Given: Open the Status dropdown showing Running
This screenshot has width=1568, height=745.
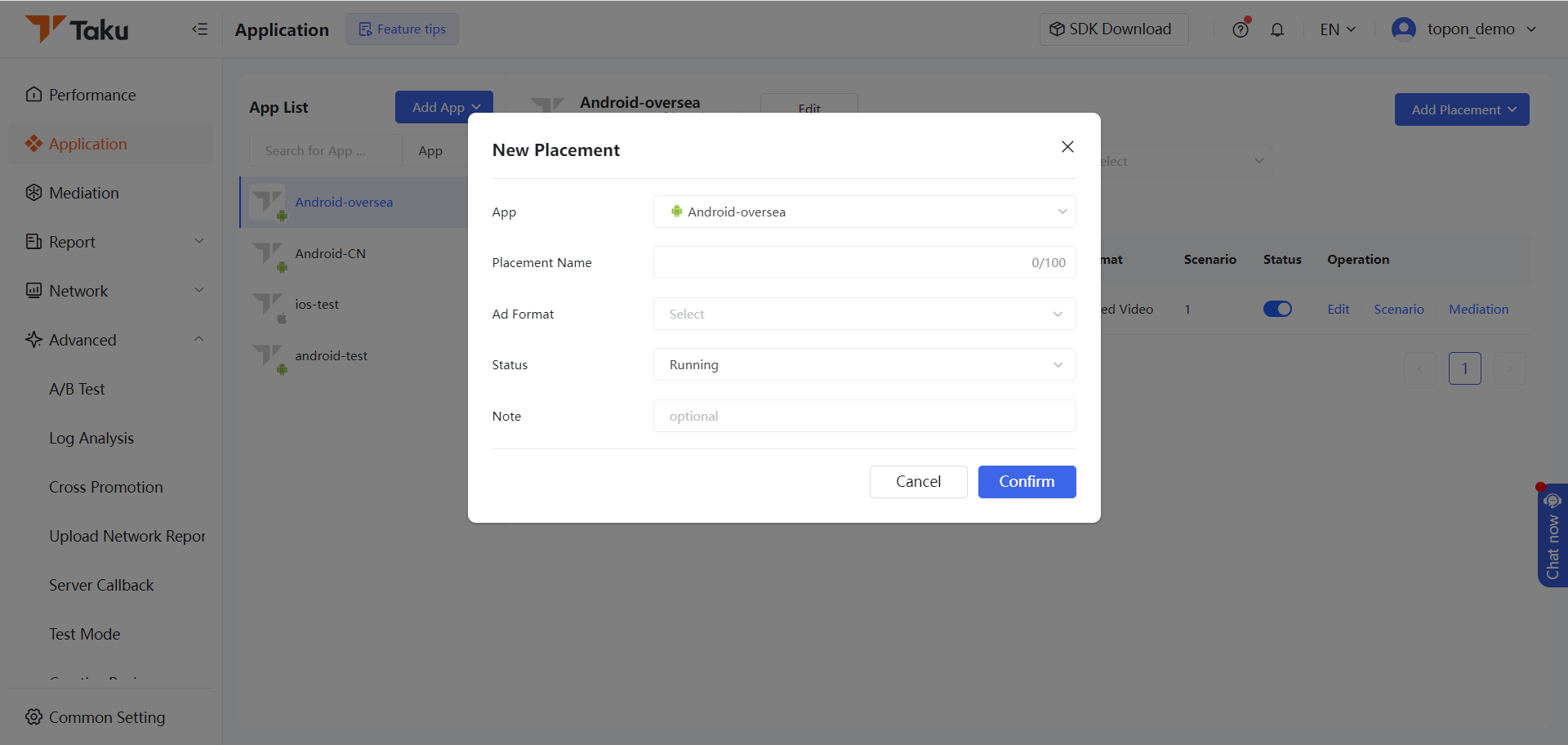Looking at the screenshot, I should click(864, 364).
